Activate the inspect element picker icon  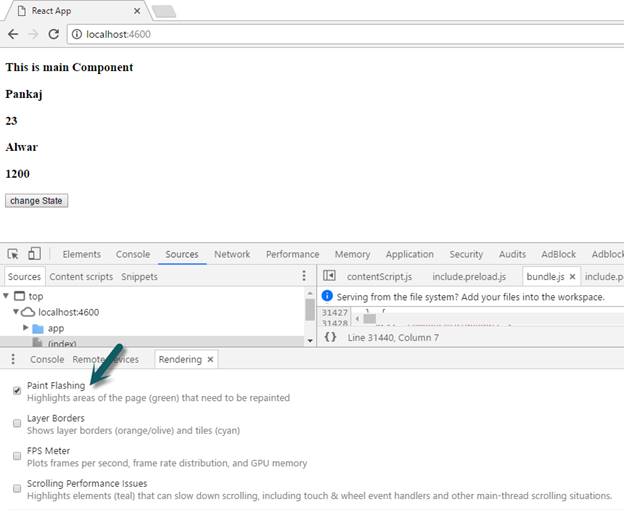click(13, 254)
